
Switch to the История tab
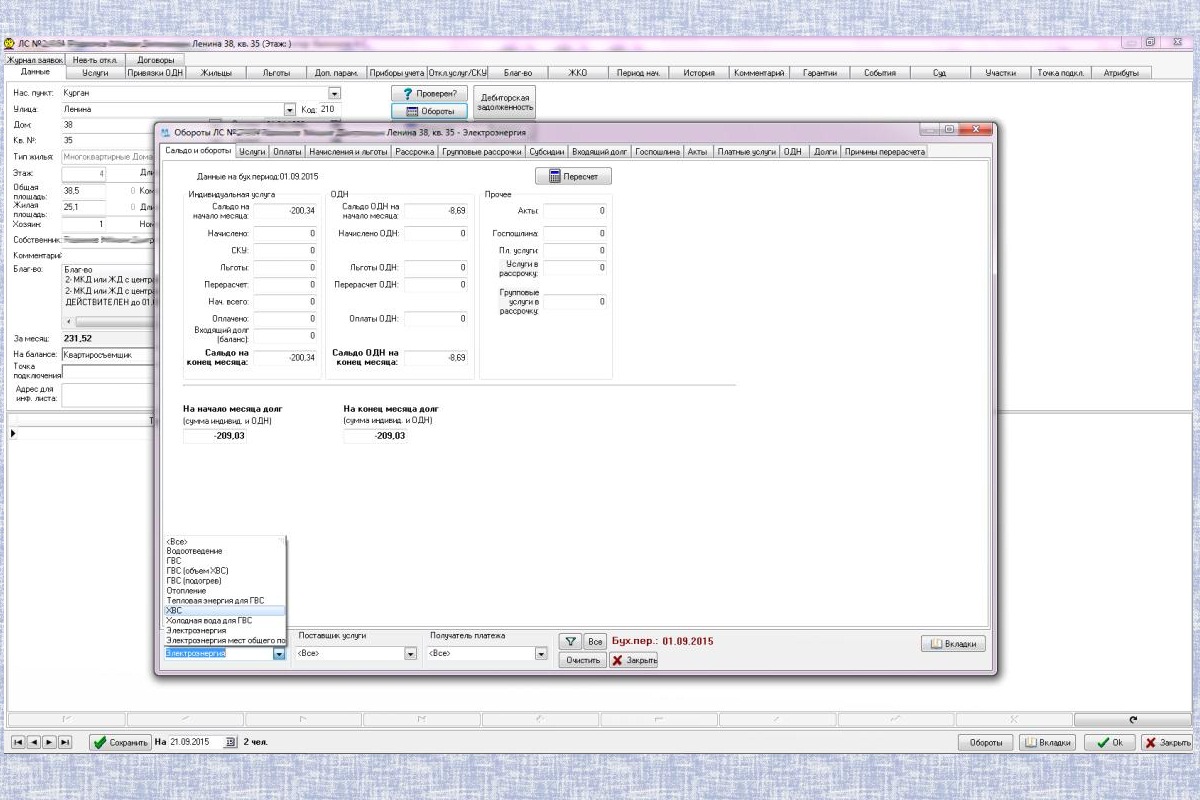[x=699, y=73]
